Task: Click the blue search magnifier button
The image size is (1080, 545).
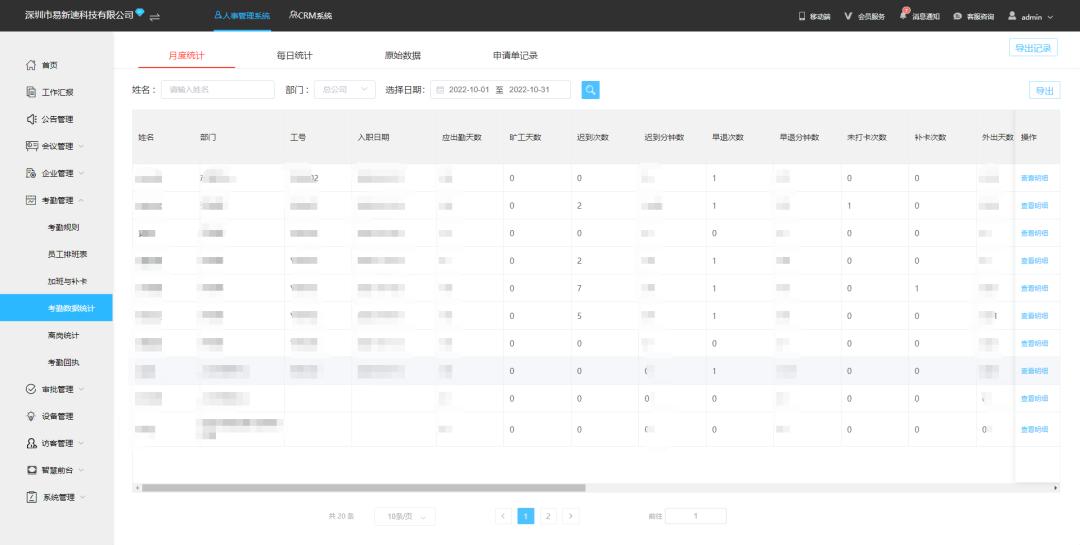Action: tap(590, 90)
